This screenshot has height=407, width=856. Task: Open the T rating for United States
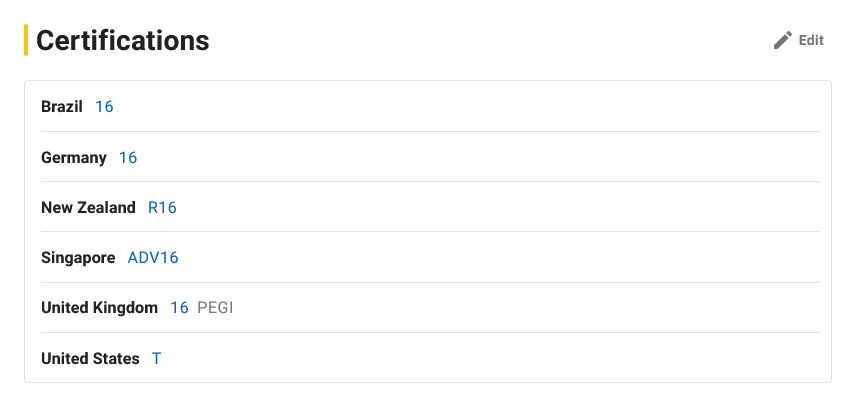pos(157,358)
